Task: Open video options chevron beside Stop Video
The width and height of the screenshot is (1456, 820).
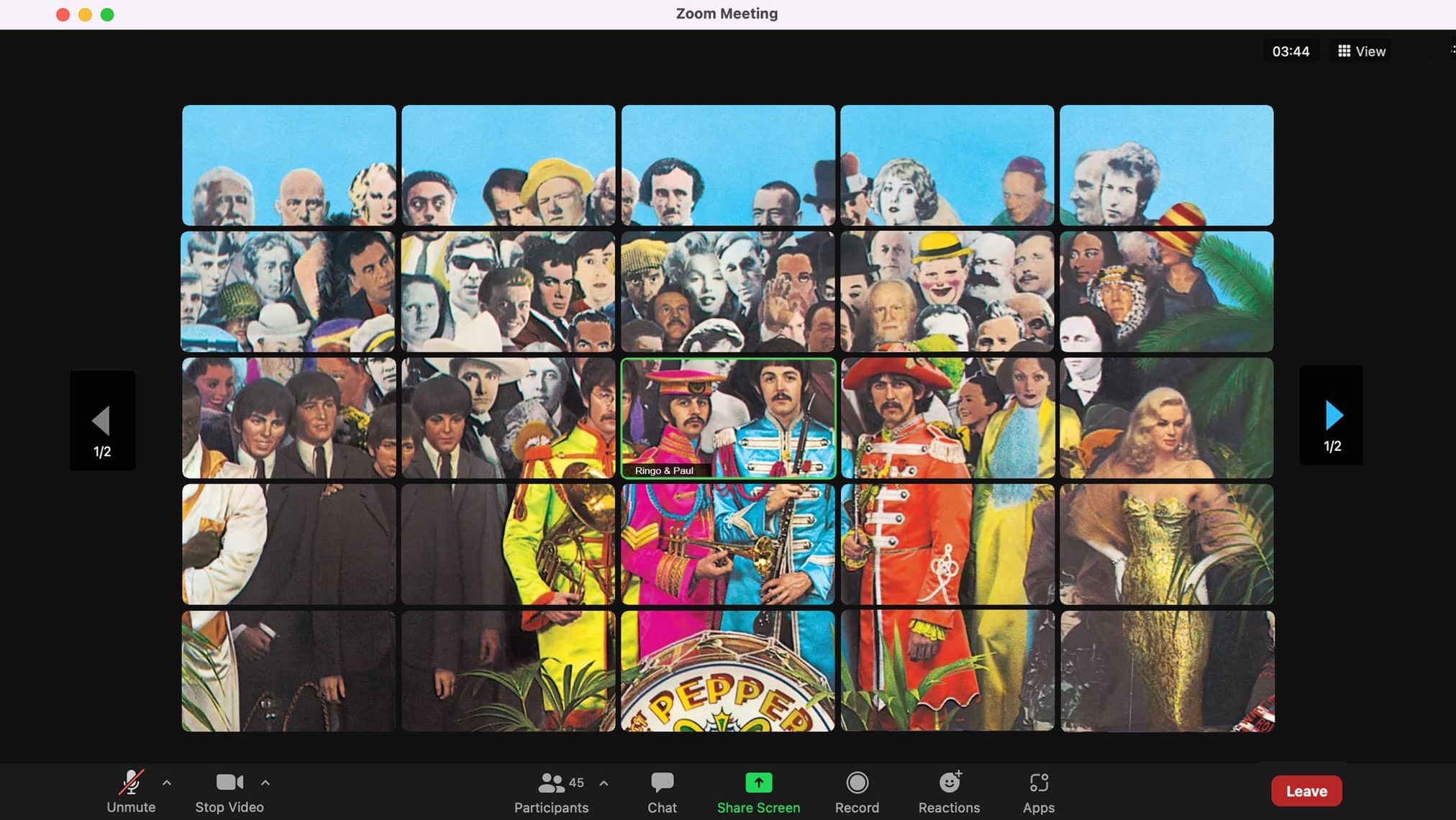Action: click(x=265, y=783)
